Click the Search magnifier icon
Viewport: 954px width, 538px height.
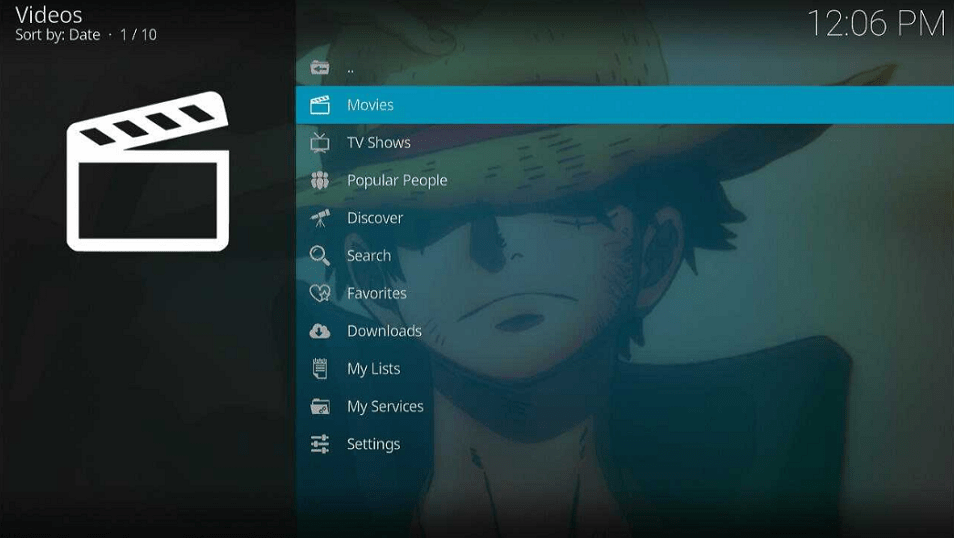pos(319,256)
